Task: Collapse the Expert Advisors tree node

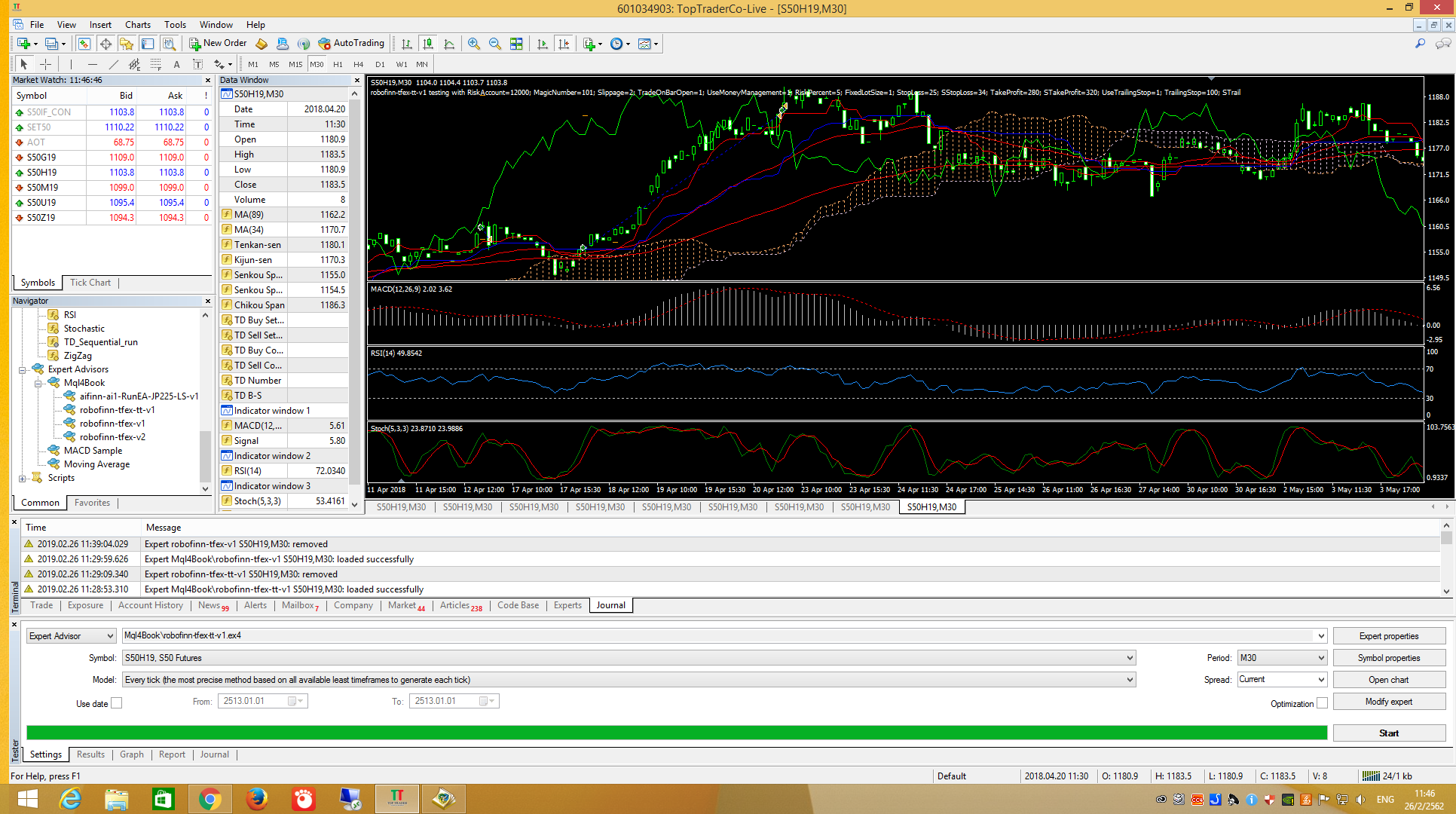Action: [x=23, y=369]
